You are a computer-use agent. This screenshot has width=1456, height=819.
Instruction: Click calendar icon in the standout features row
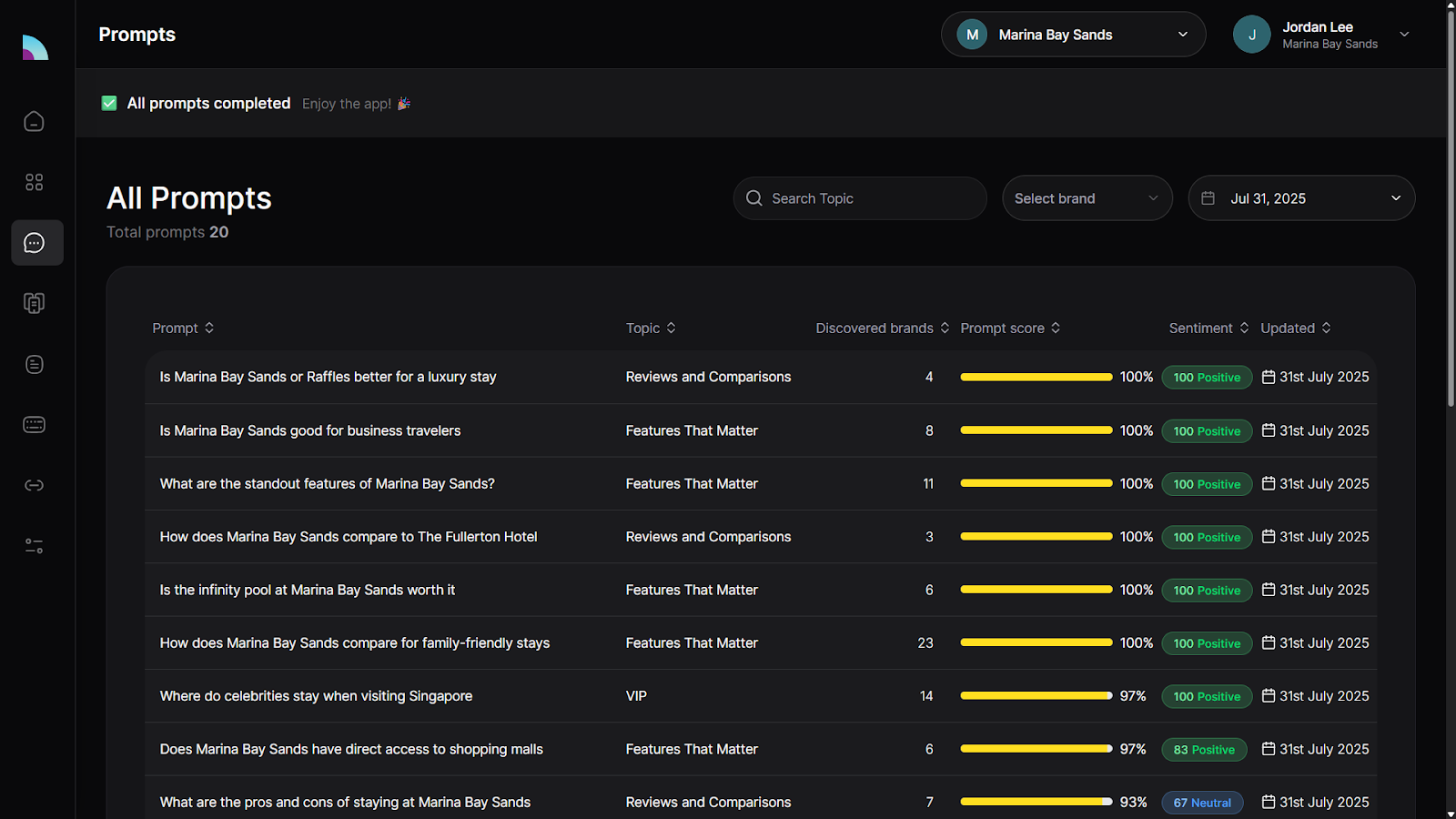pyautogui.click(x=1269, y=483)
